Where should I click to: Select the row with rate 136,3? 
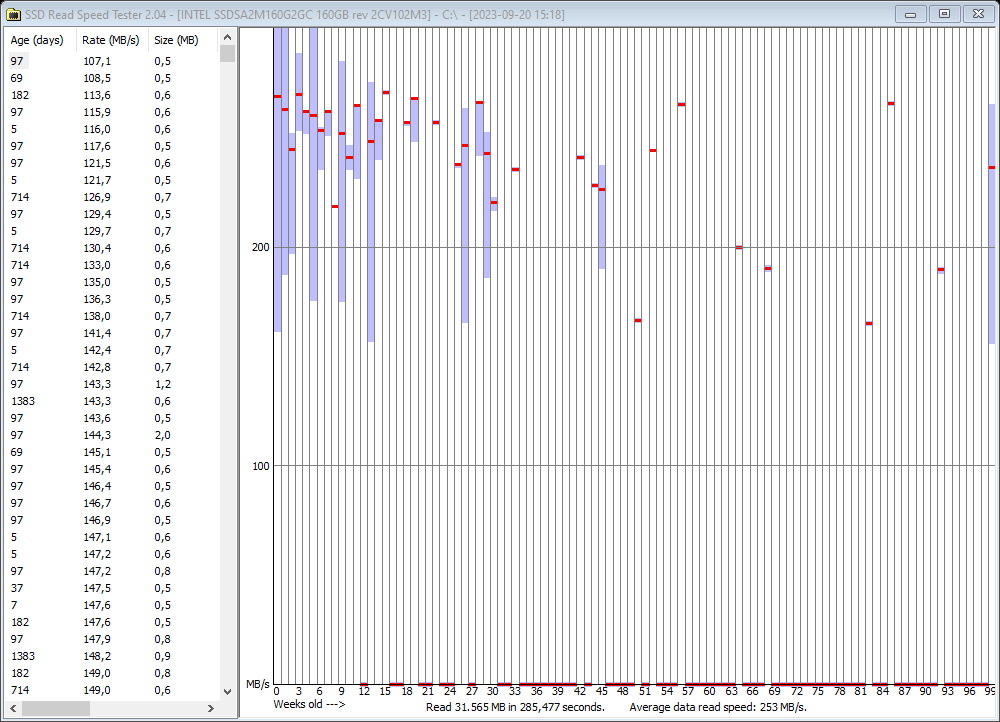pyautogui.click(x=113, y=299)
